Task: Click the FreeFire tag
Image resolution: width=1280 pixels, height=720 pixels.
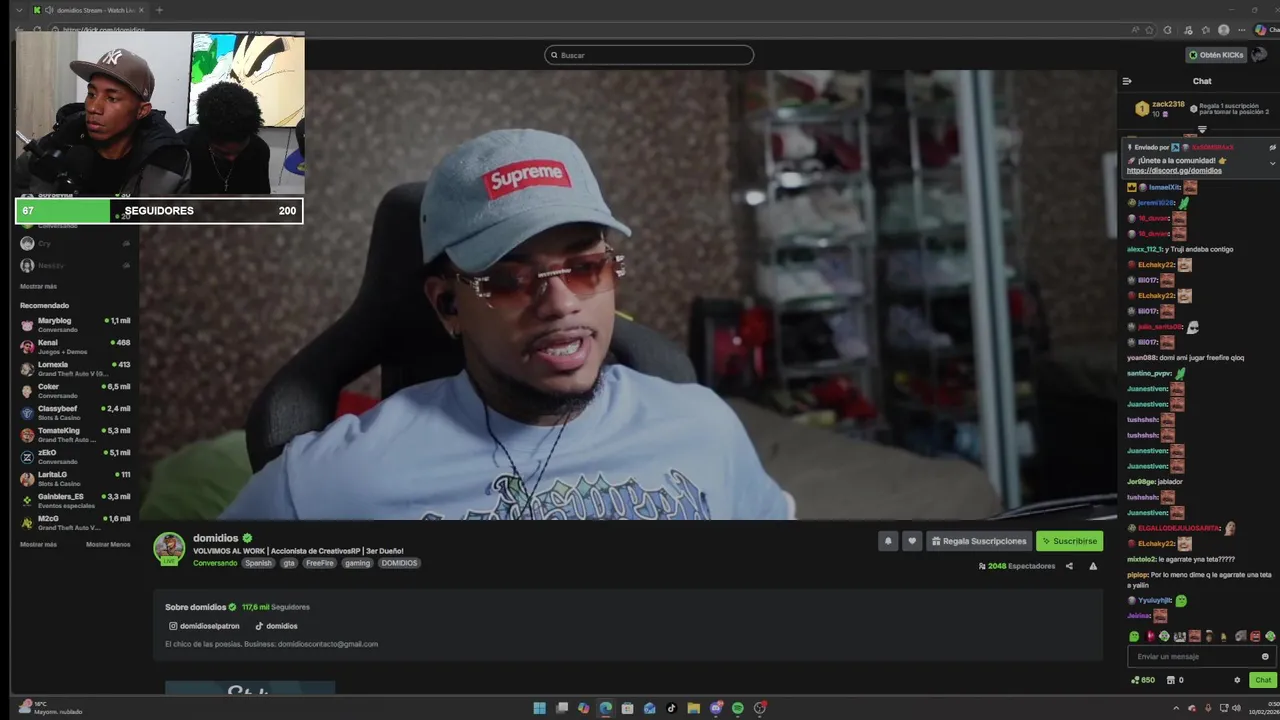Action: (320, 563)
